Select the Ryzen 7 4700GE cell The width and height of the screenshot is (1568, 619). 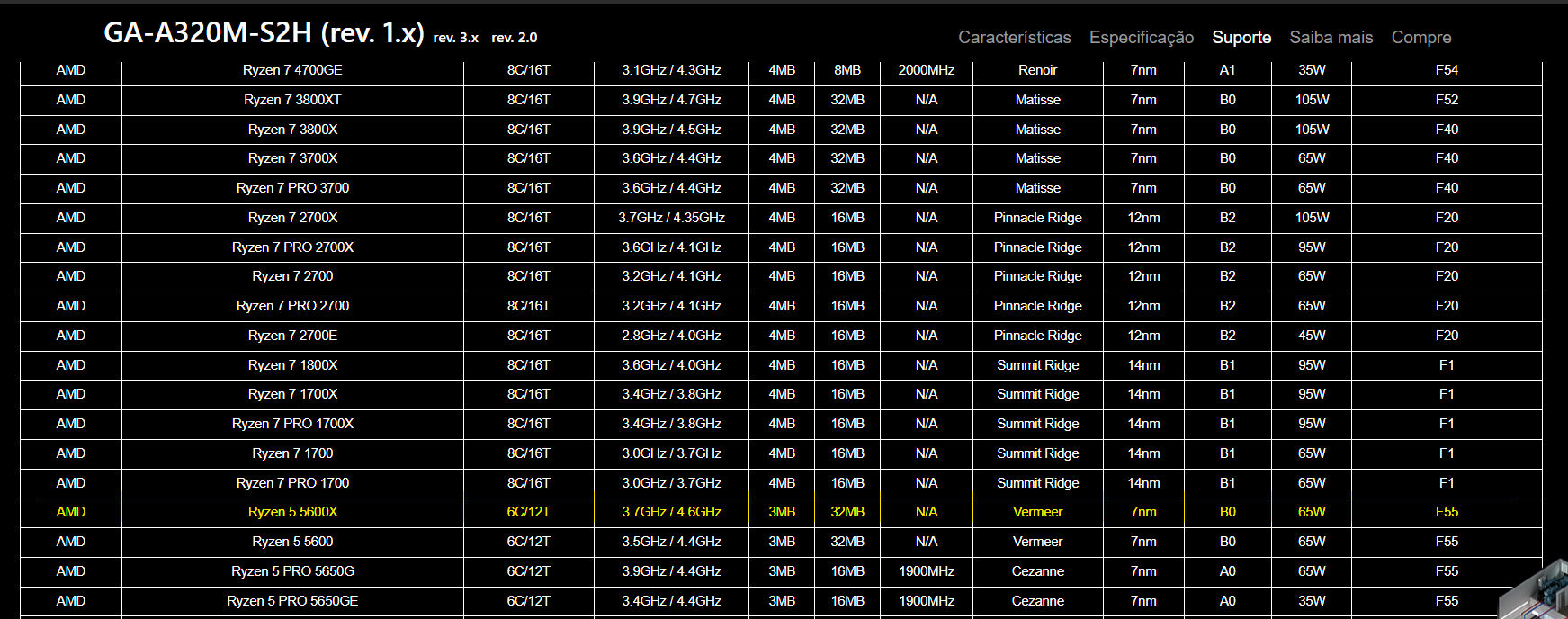click(x=292, y=70)
